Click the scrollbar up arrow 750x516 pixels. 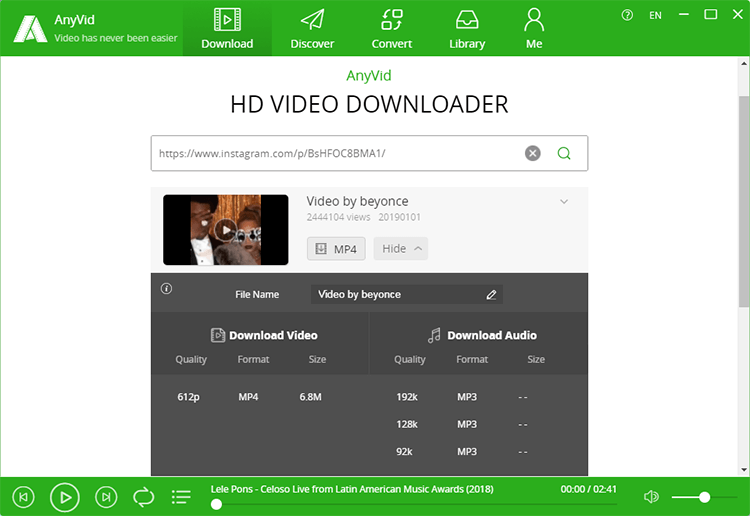[x=744, y=63]
